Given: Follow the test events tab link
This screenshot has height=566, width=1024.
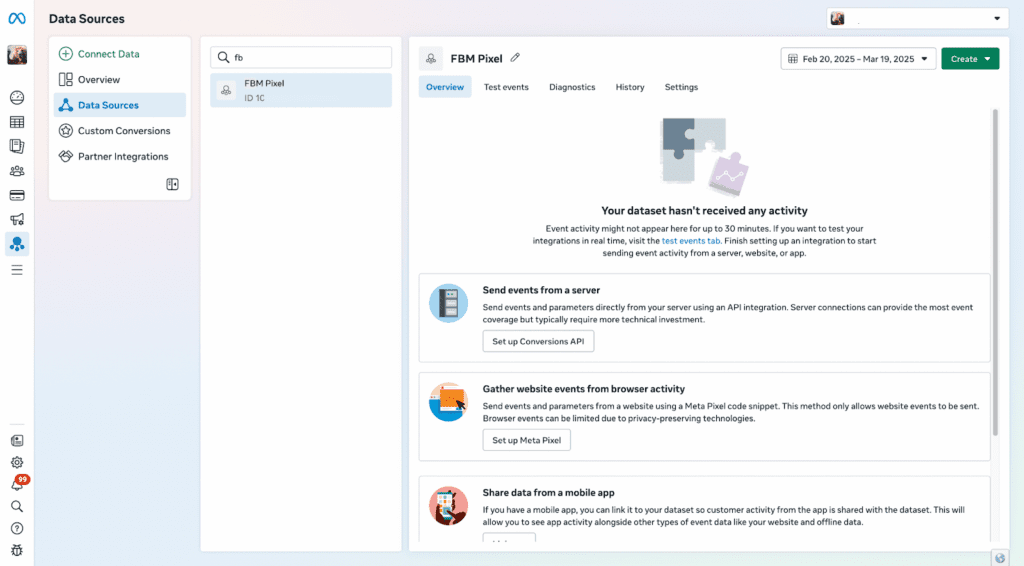Looking at the screenshot, I should [x=691, y=241].
